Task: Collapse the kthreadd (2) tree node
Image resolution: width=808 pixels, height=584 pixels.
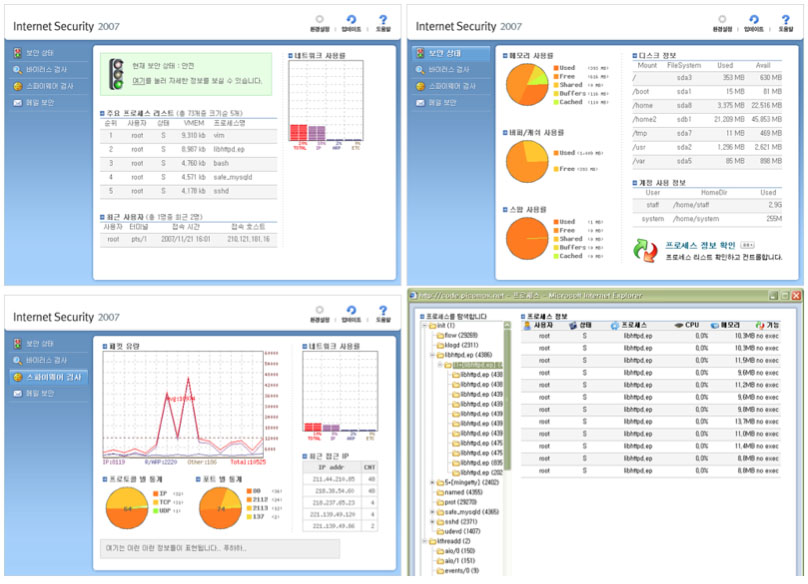Action: point(425,541)
